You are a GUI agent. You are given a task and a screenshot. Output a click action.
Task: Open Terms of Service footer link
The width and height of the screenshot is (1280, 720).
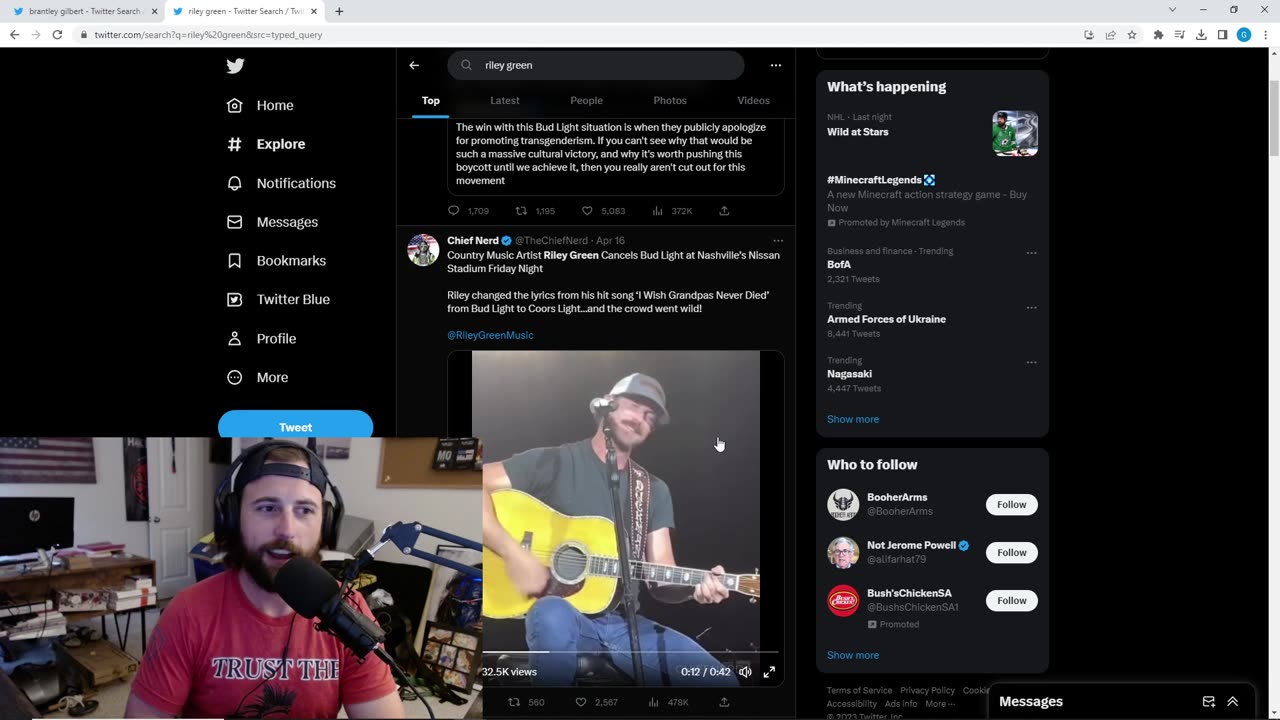(859, 690)
